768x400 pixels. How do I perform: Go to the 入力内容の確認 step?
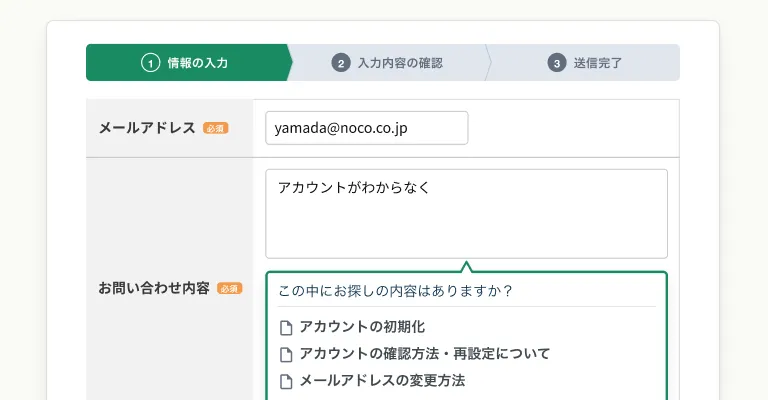tap(400, 63)
